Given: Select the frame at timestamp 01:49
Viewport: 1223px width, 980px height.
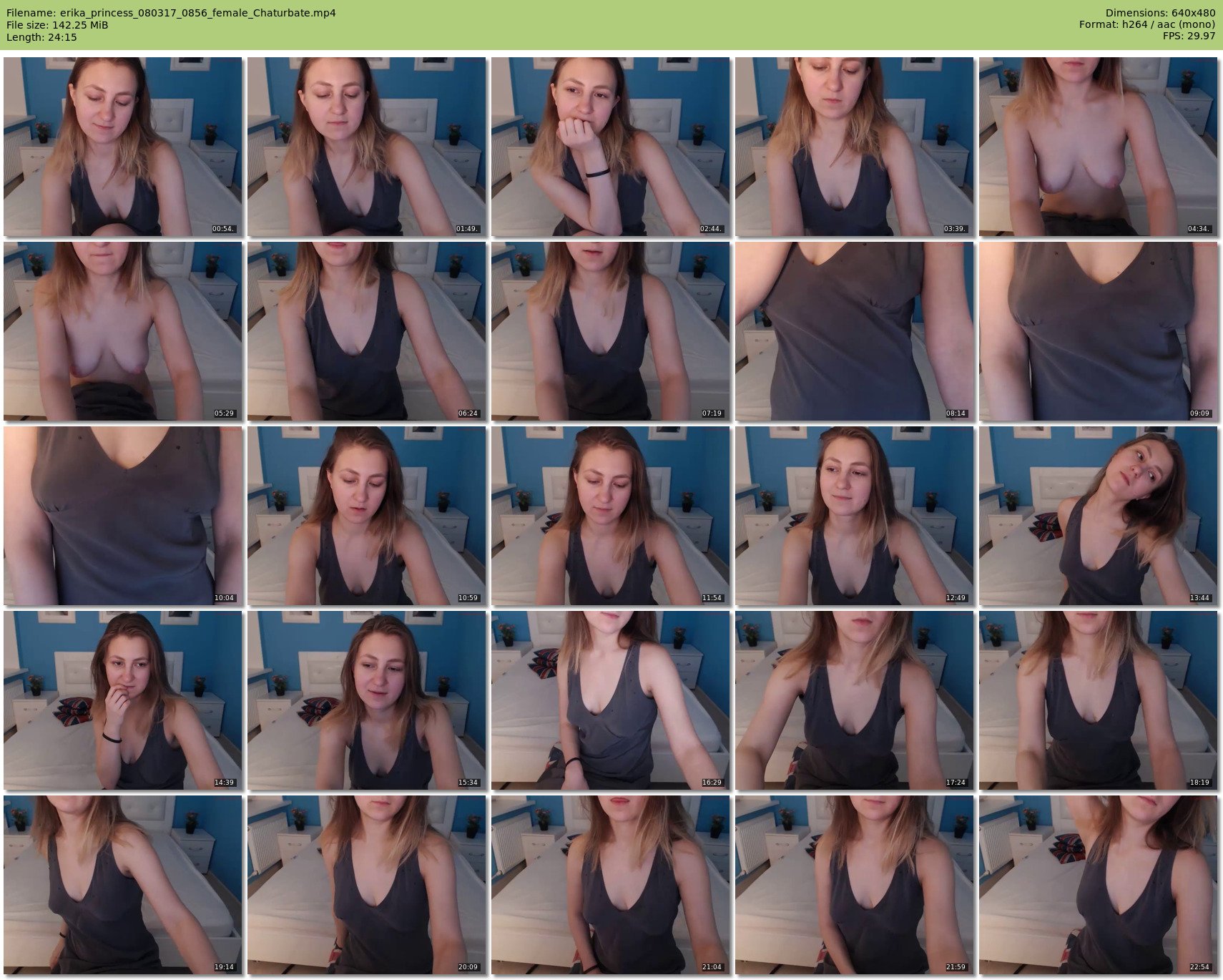Looking at the screenshot, I should pyautogui.click(x=367, y=147).
